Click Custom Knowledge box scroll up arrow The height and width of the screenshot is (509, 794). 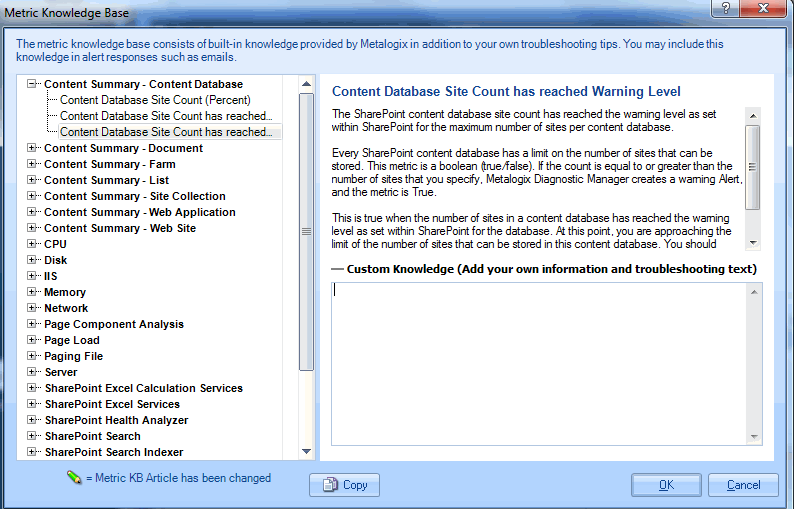pos(755,292)
